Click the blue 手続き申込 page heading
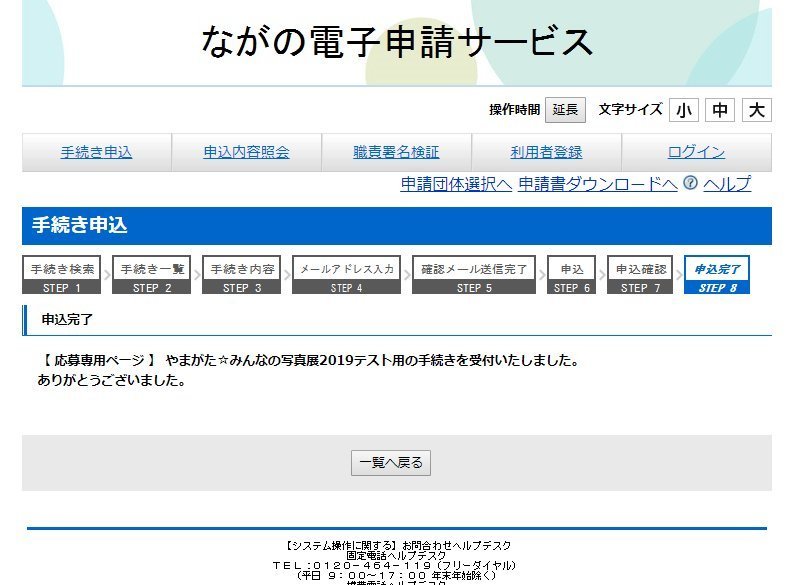Viewport: 794px width, 585px height. [x=397, y=225]
